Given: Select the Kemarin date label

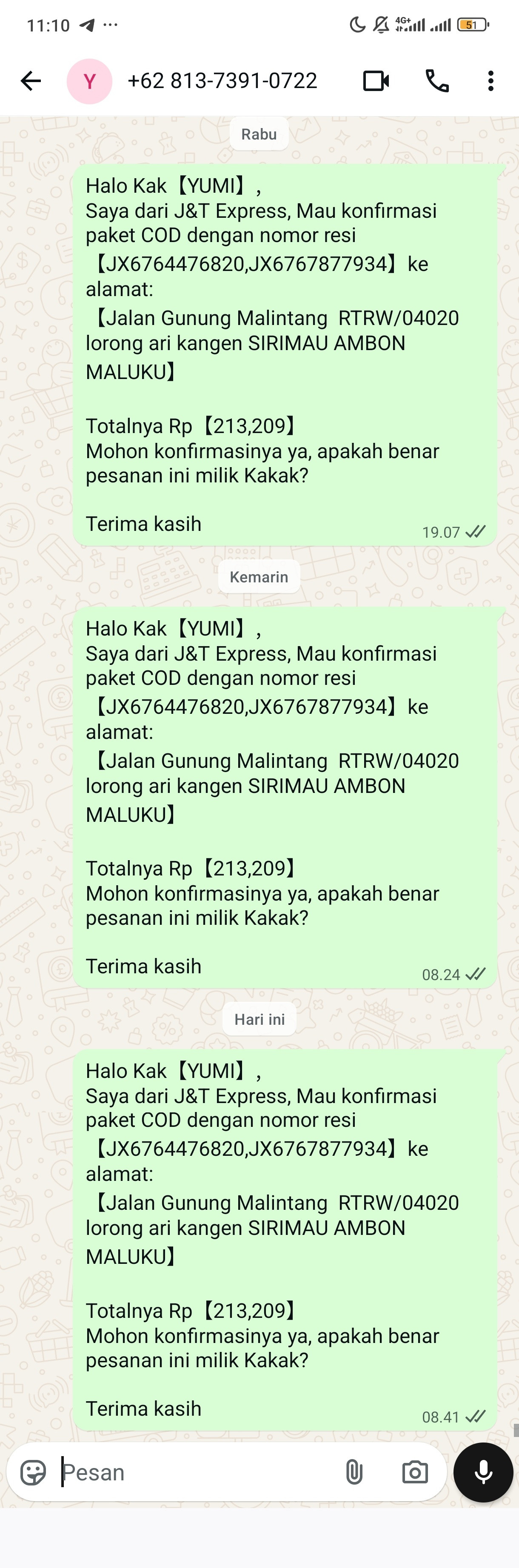Looking at the screenshot, I should [x=259, y=576].
